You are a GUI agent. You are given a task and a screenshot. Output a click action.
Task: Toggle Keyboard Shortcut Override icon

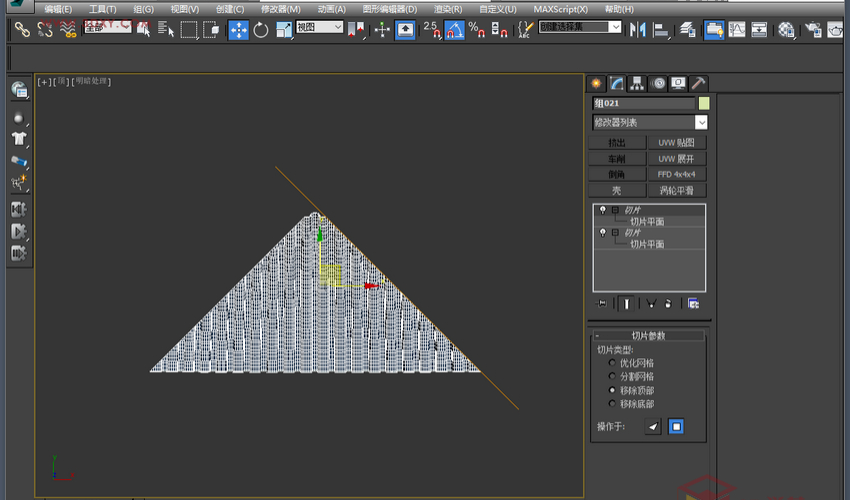tap(405, 29)
